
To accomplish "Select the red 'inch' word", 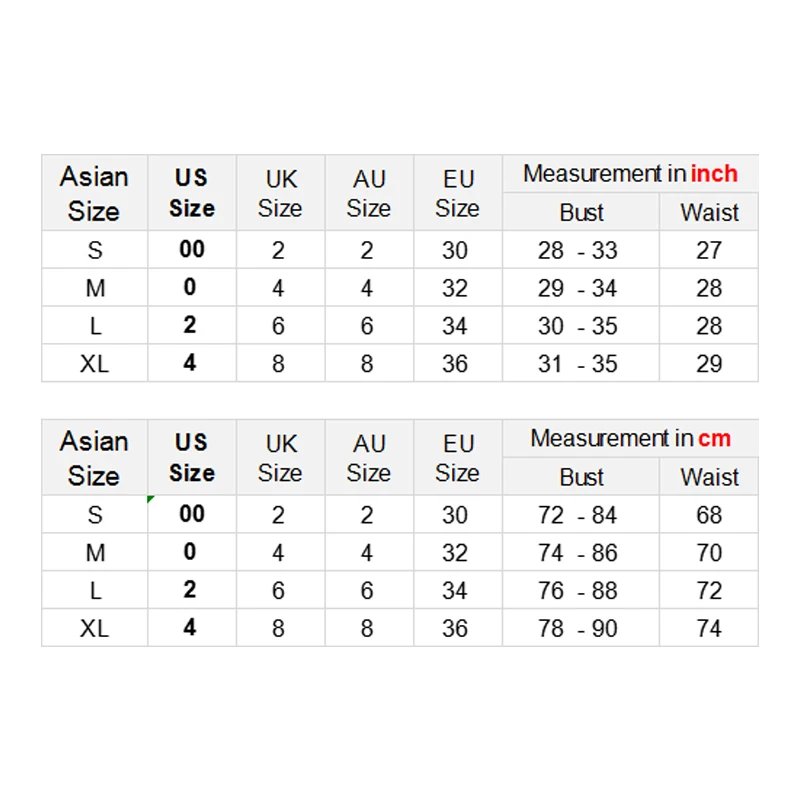I will tap(714, 173).
